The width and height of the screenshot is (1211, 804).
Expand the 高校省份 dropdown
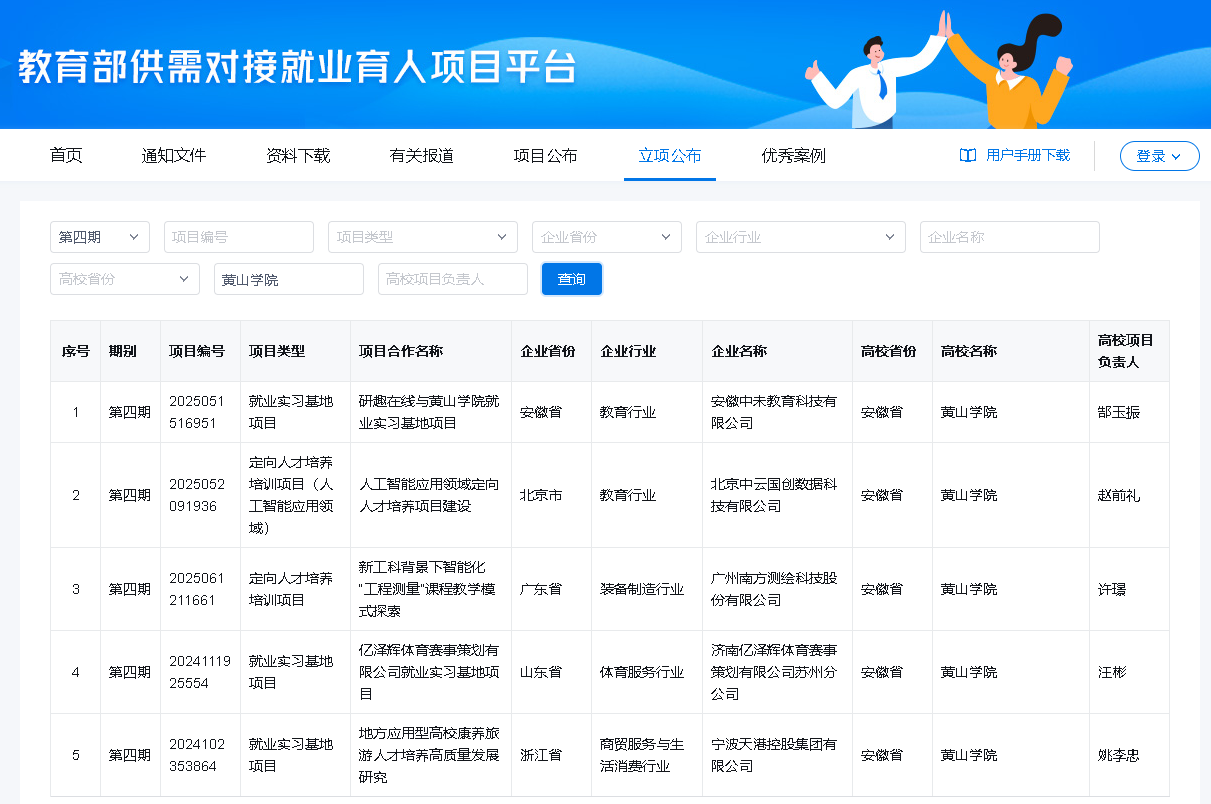[125, 279]
